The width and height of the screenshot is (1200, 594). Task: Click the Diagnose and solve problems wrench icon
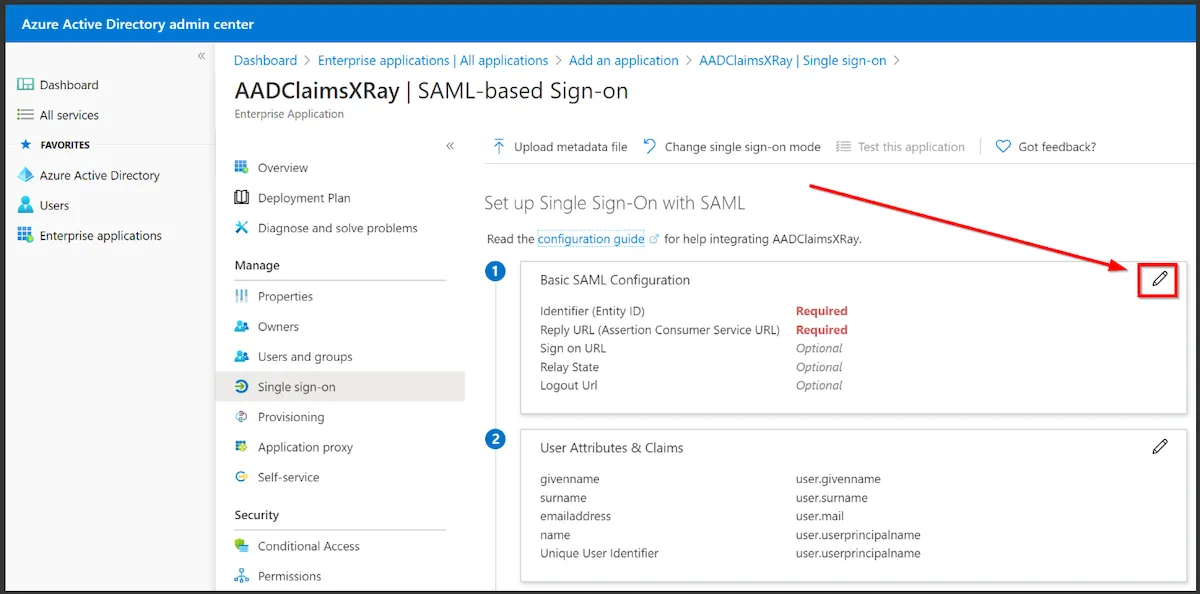241,227
